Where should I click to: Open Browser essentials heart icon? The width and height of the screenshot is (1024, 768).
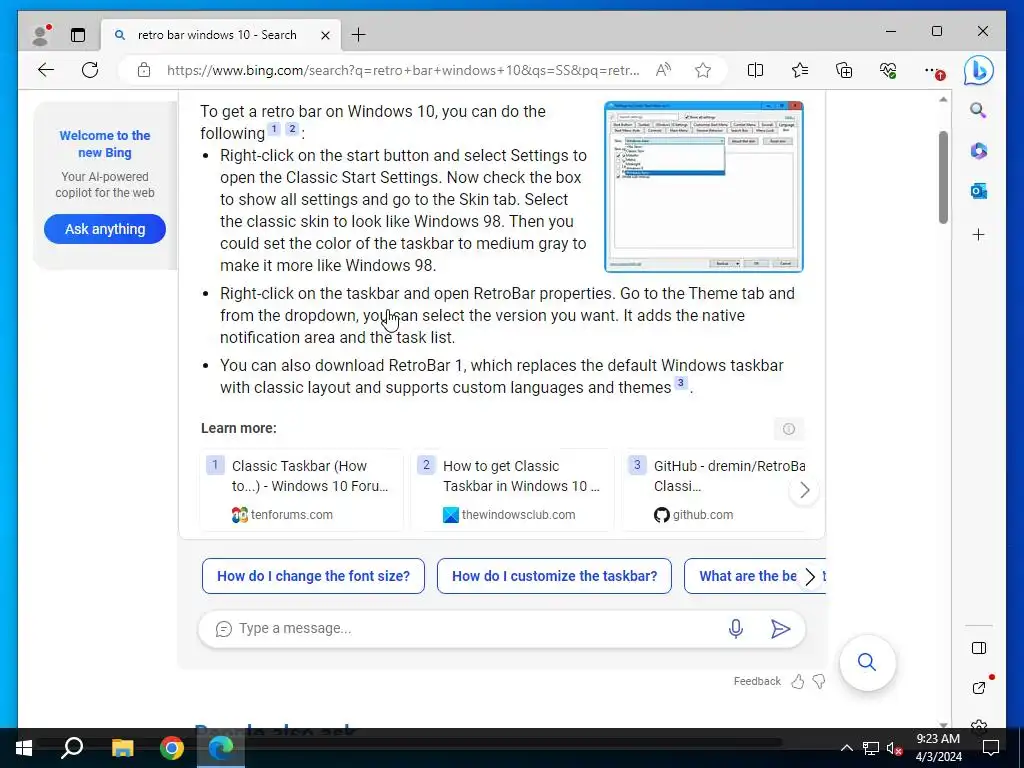coord(888,70)
